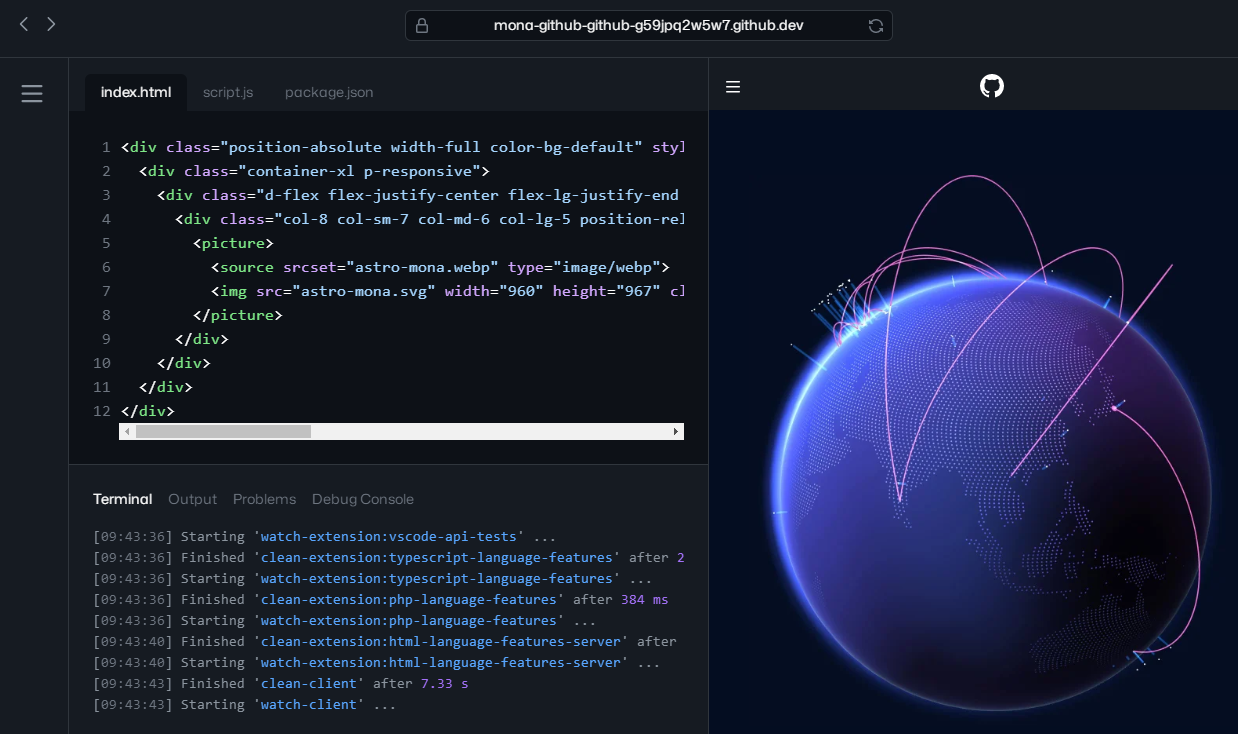Click line number 12 in the editor
This screenshot has width=1238, height=734.
click(x=102, y=411)
